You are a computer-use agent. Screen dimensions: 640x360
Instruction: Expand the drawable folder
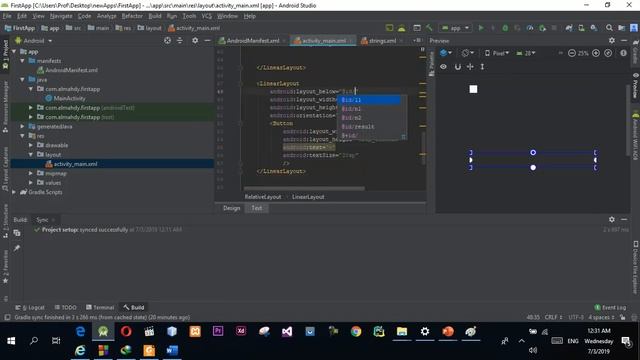click(x=31, y=145)
